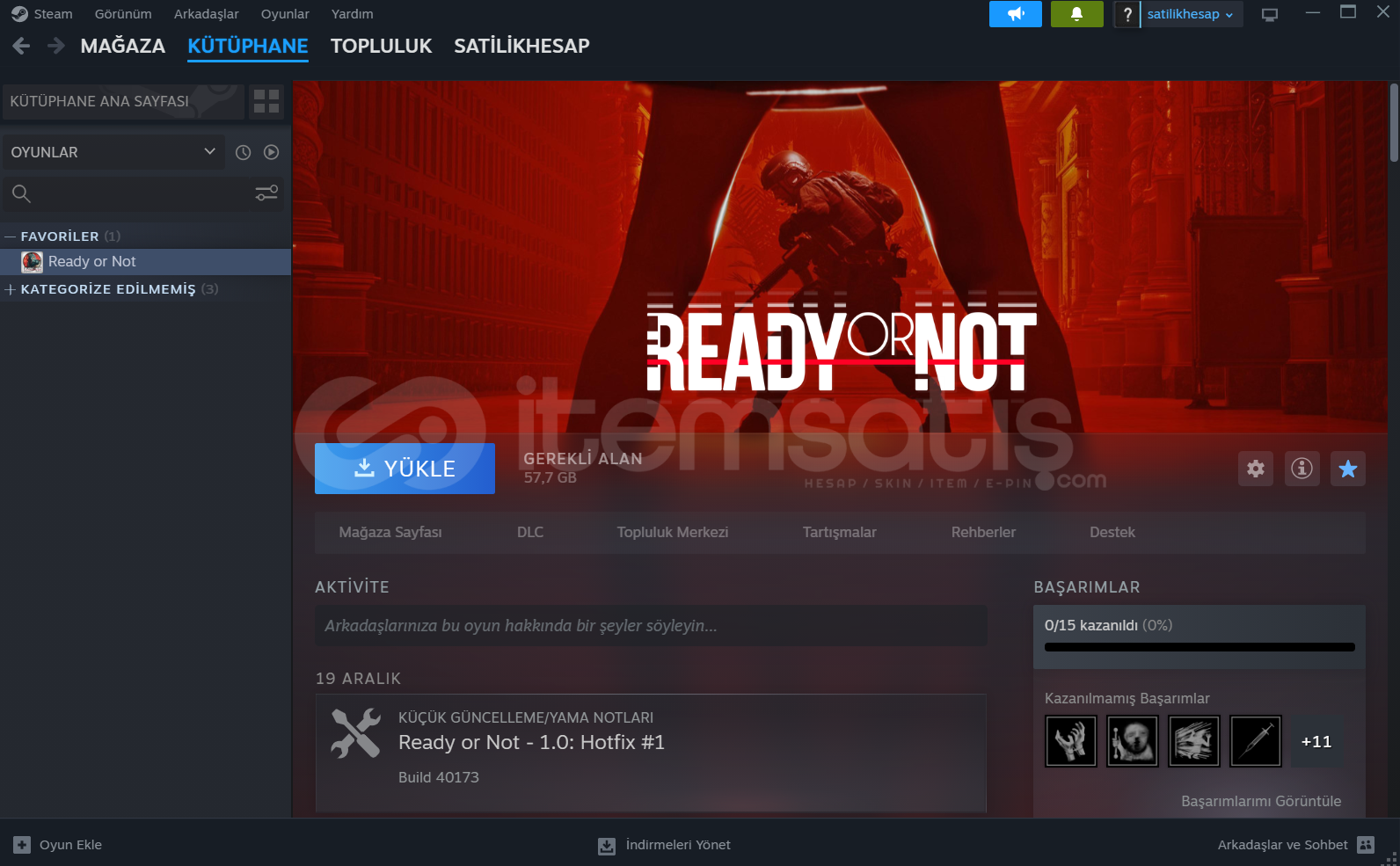Click the activity status input field
Image resolution: width=1400 pixels, height=866 pixels.
[x=651, y=626]
